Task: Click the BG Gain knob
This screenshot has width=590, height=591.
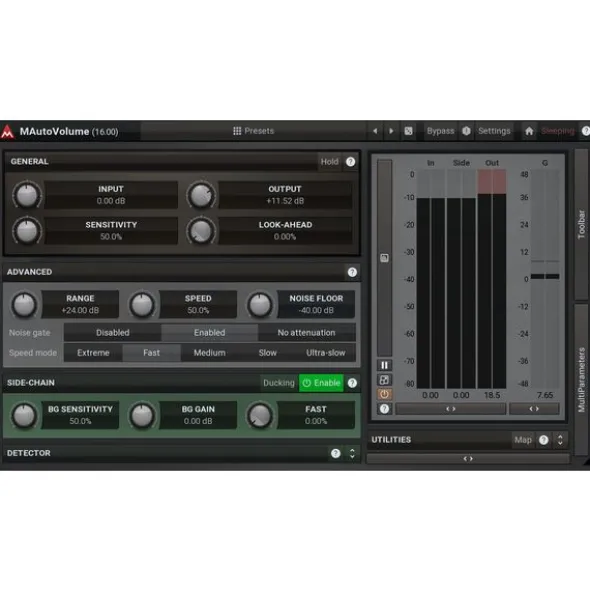Action: (x=142, y=415)
